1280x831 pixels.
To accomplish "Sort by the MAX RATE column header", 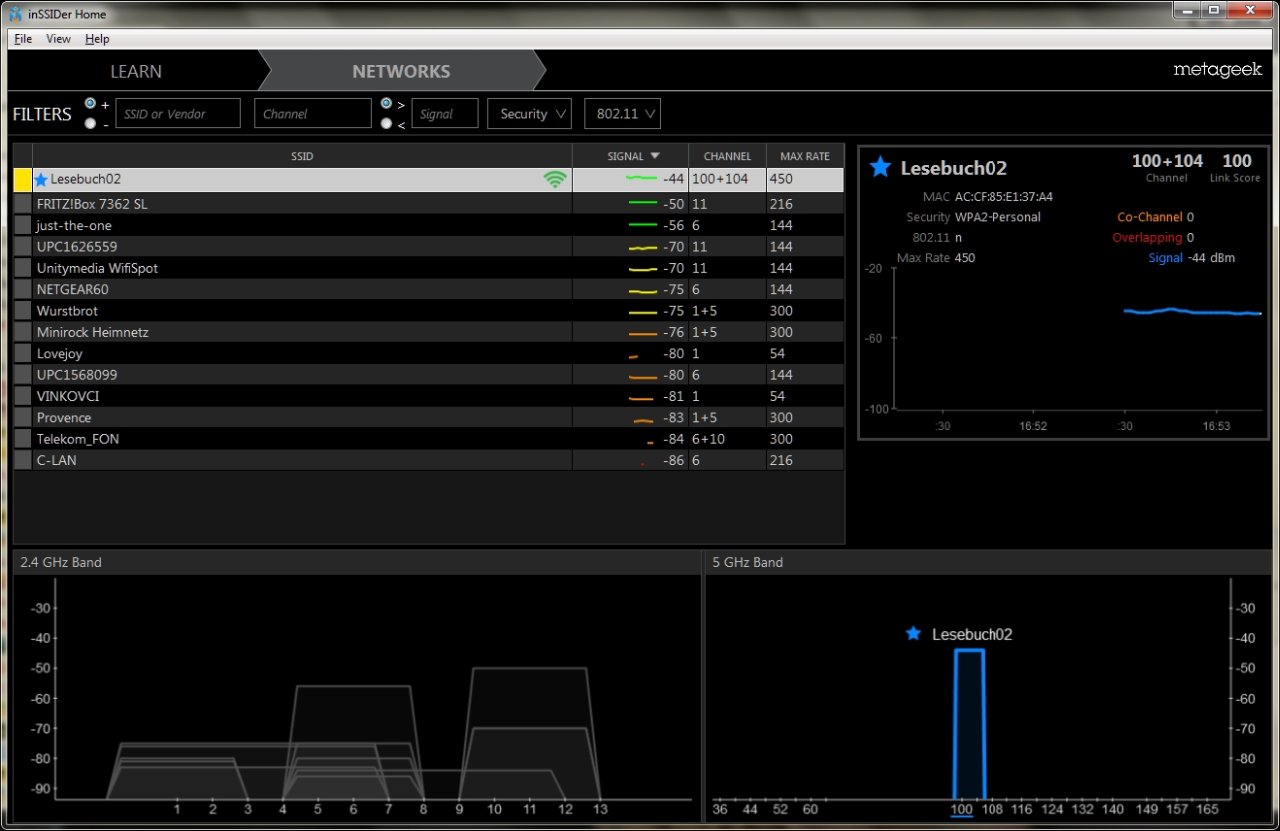I will tap(805, 156).
